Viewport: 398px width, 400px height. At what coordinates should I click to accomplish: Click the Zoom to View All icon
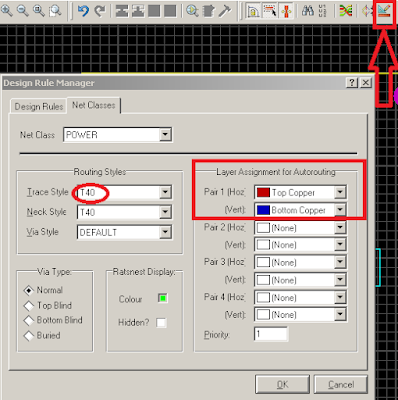point(39,10)
